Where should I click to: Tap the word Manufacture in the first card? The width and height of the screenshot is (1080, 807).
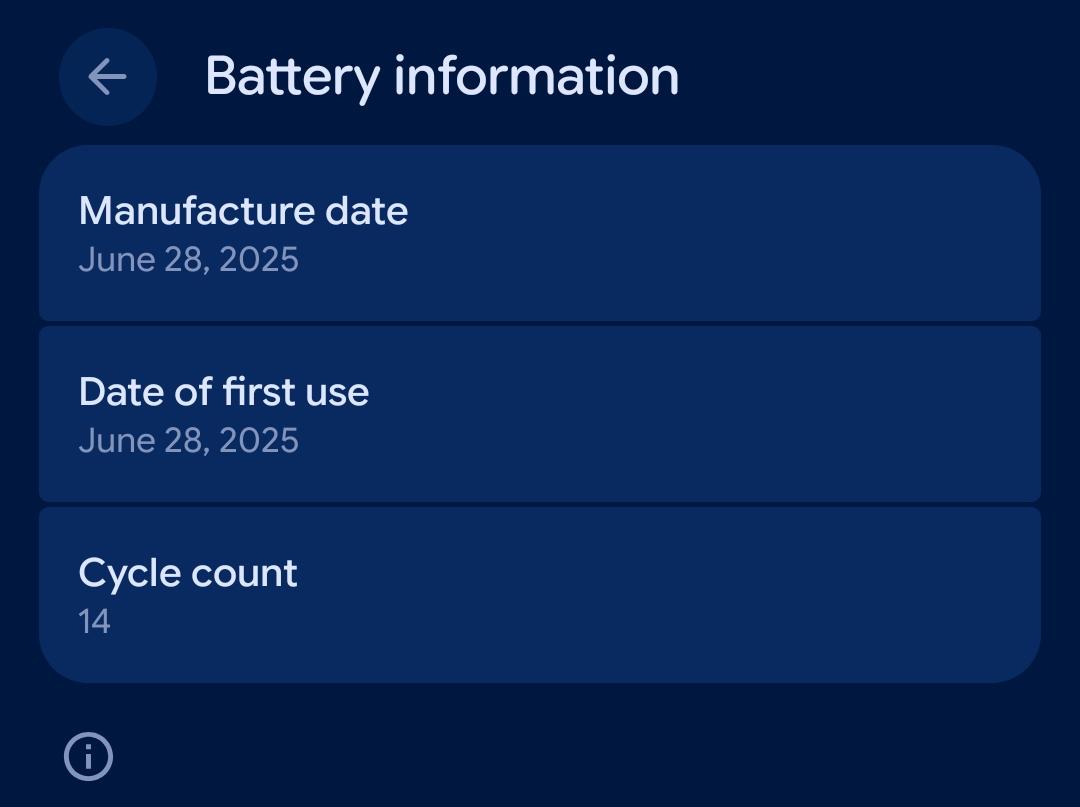[x=197, y=211]
